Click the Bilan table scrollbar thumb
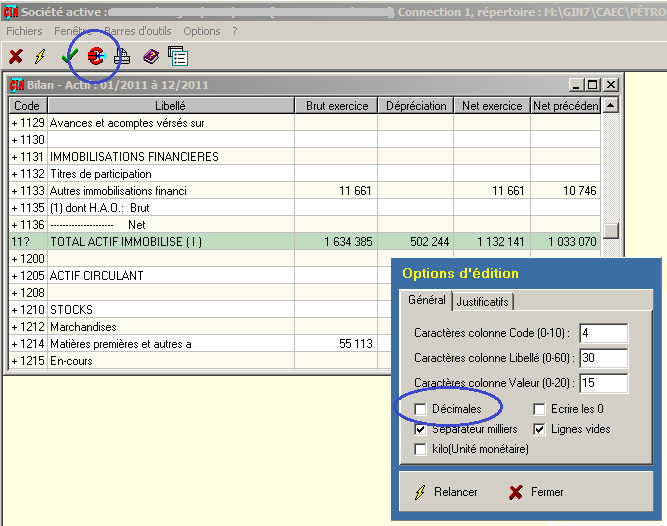The image size is (667, 526). click(x=611, y=231)
